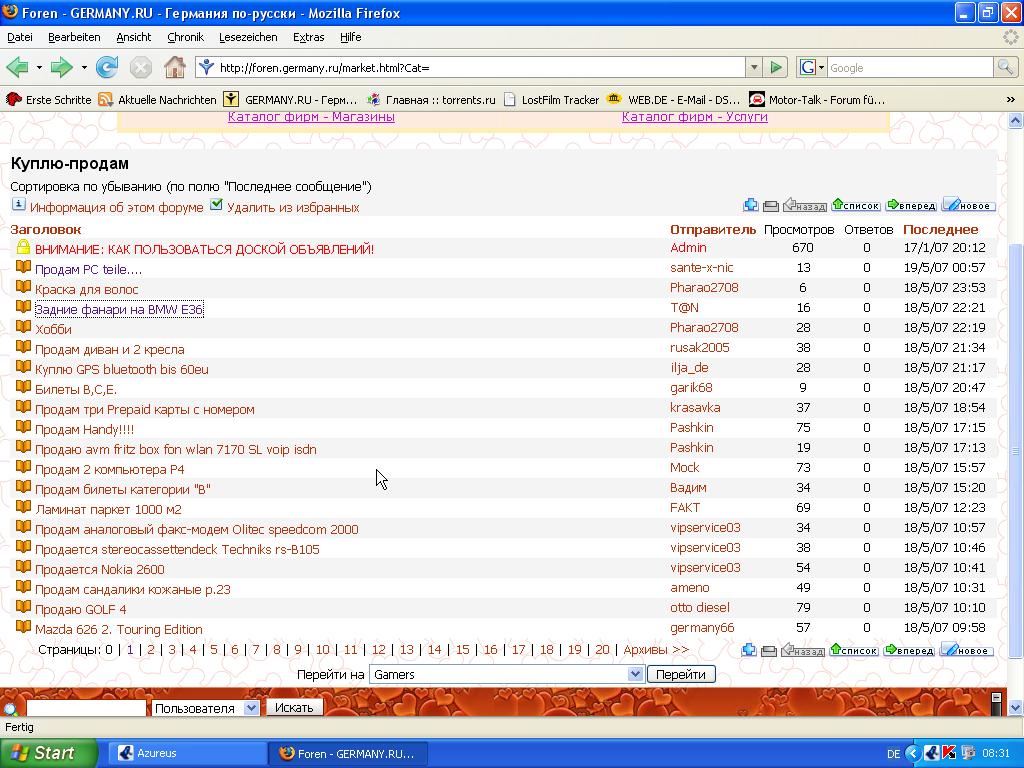
Task: Click the top 'новое' new post icon
Action: (x=968, y=205)
